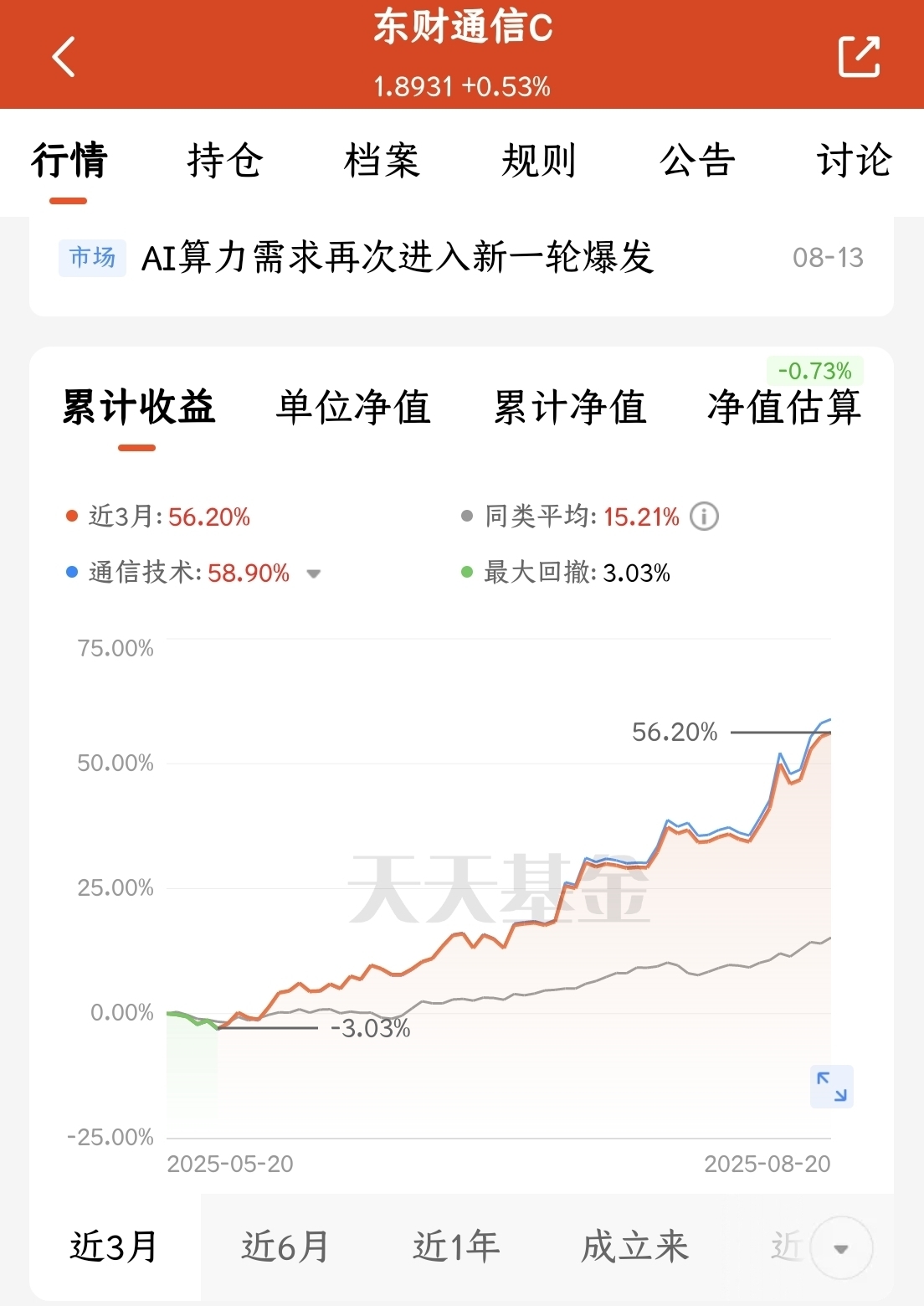Open the 档案 tab

(x=382, y=160)
